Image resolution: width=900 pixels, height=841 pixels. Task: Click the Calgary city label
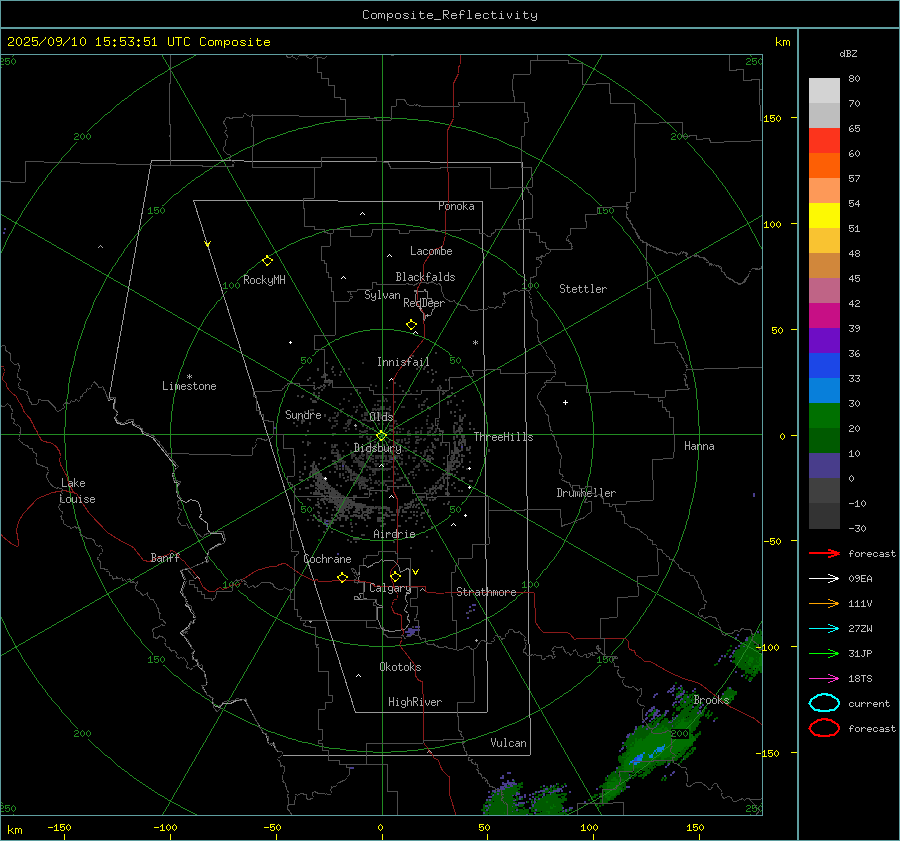(x=390, y=588)
